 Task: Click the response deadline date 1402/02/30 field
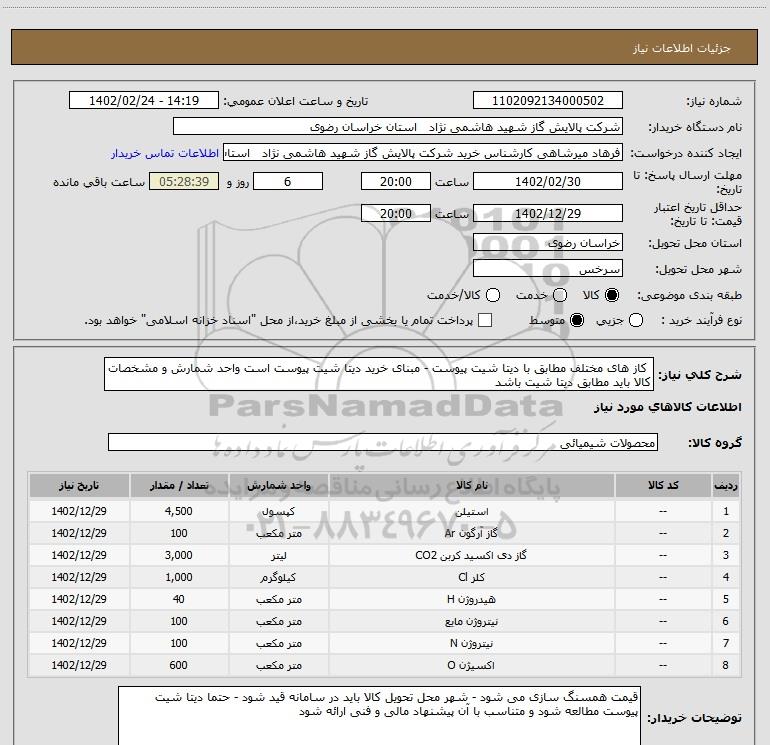(x=546, y=182)
